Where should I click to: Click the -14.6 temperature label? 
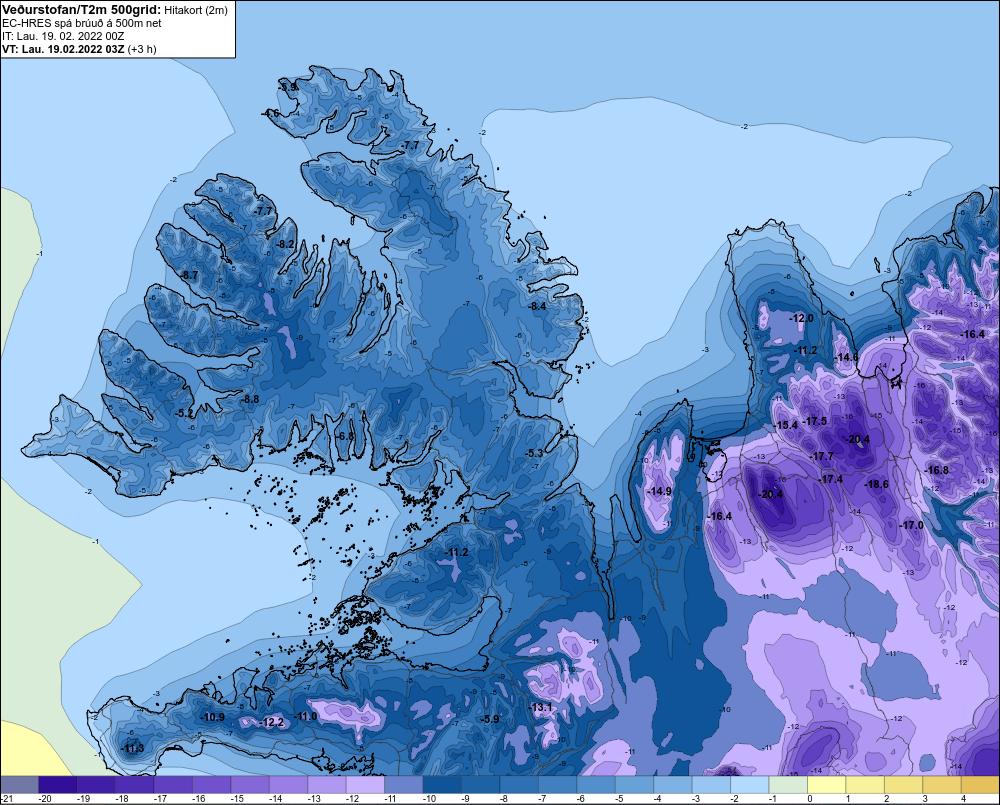point(846,357)
